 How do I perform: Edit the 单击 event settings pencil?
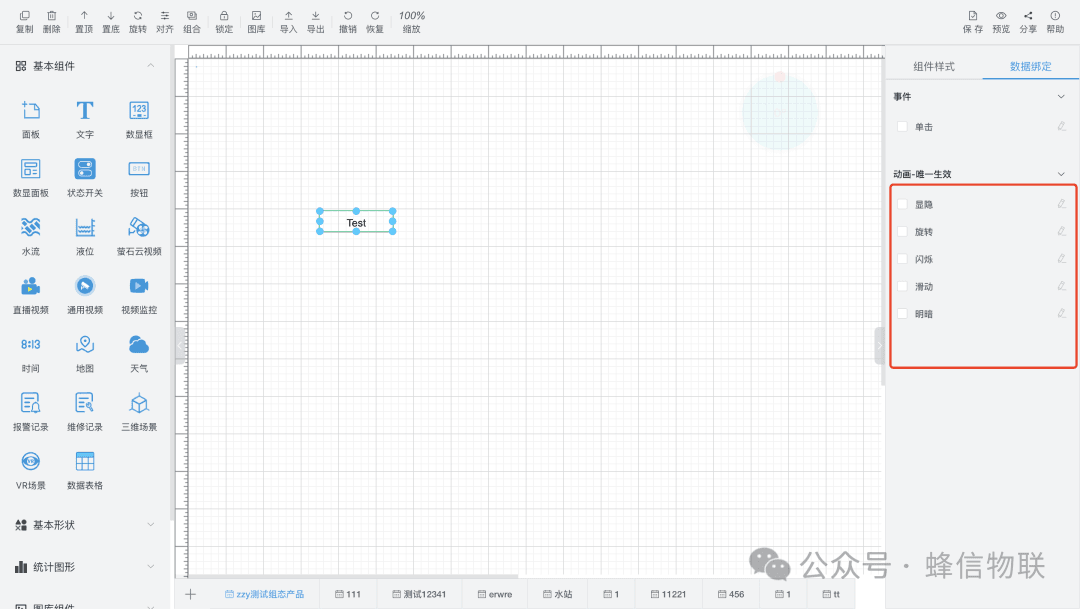tap(1061, 126)
